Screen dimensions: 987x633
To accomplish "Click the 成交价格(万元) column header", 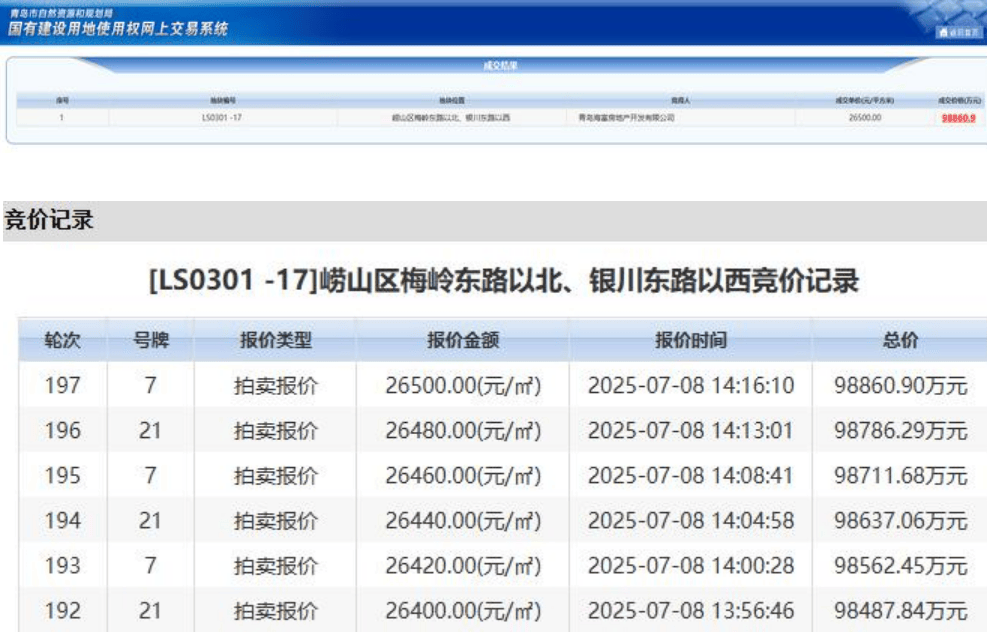I will (959, 101).
